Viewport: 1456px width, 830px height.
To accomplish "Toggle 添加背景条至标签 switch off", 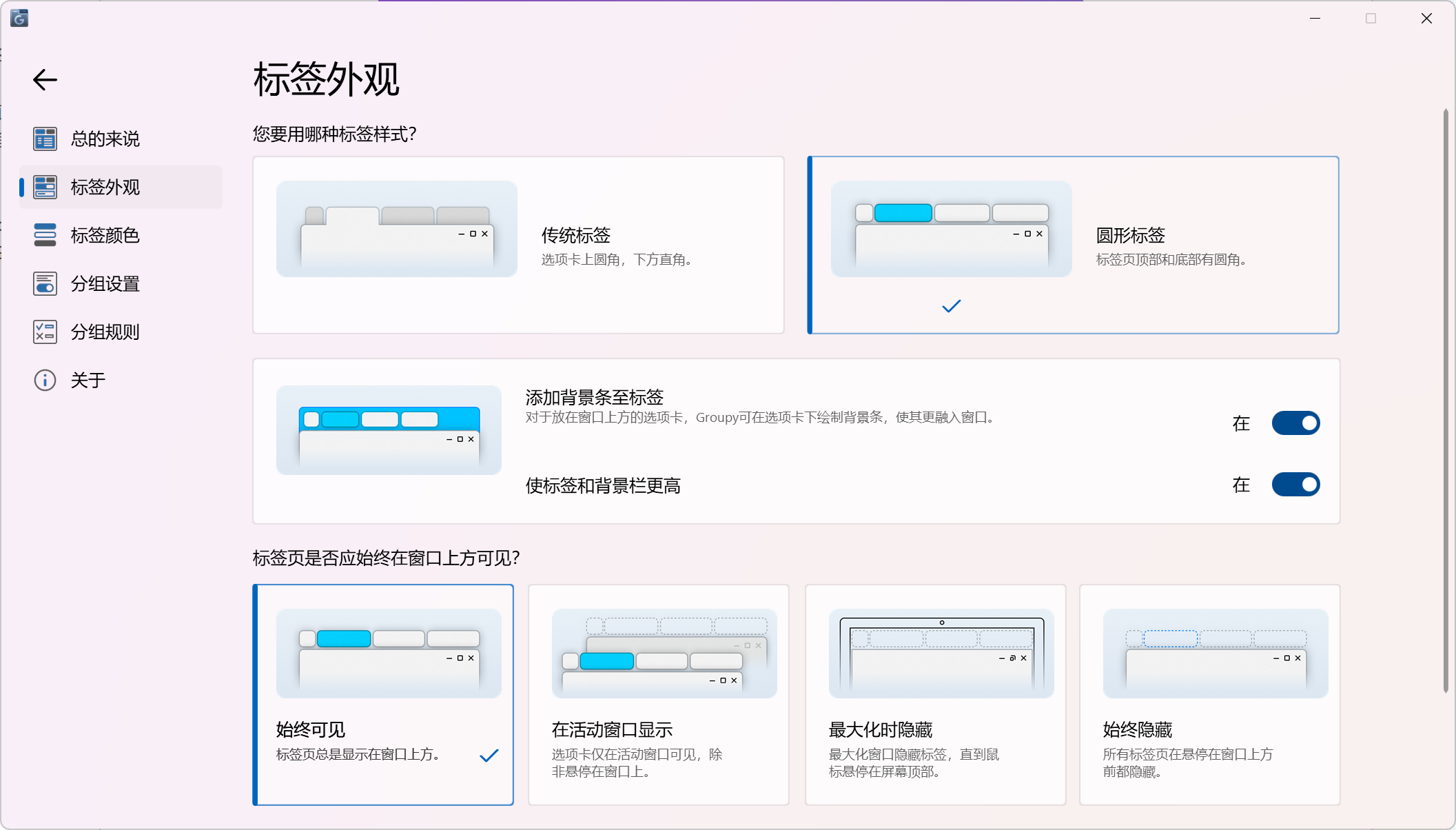I will tap(1295, 423).
